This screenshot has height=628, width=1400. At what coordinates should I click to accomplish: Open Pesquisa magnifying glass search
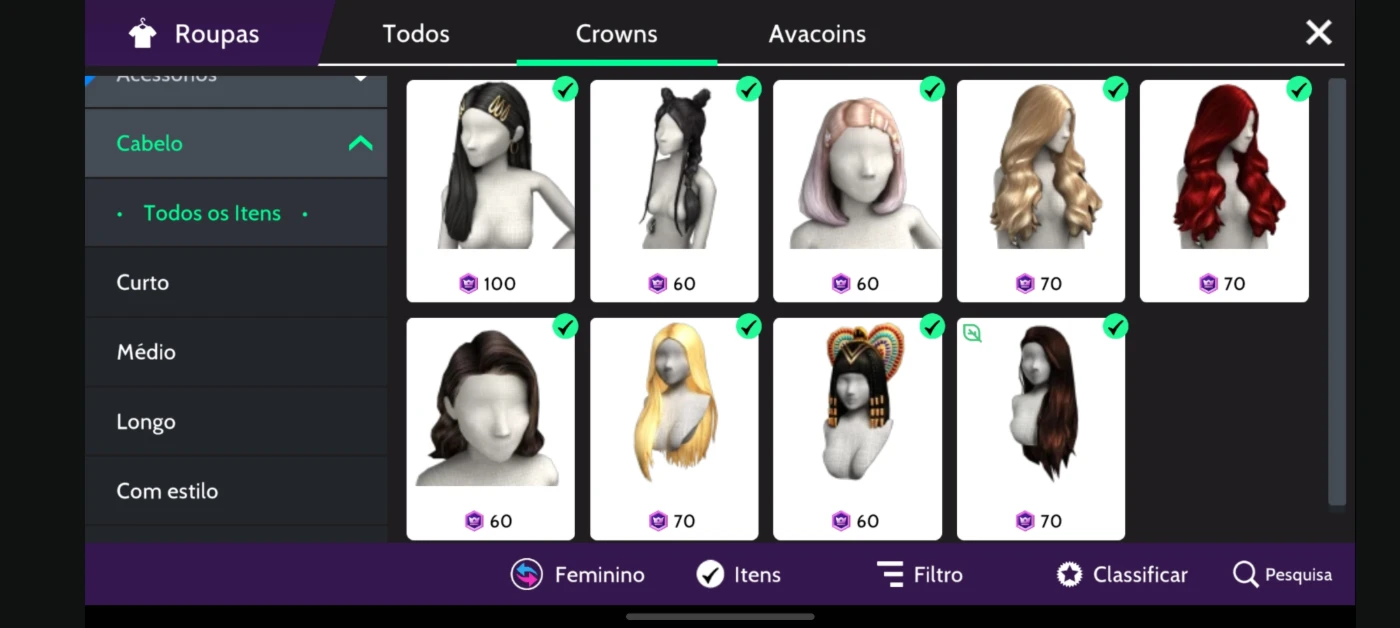1245,574
